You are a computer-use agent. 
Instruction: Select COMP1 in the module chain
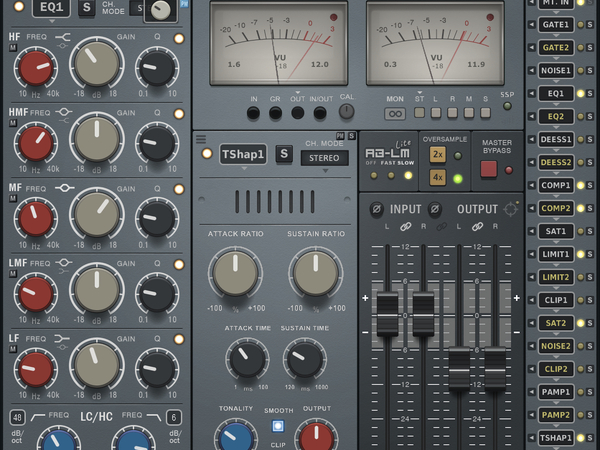pos(555,185)
